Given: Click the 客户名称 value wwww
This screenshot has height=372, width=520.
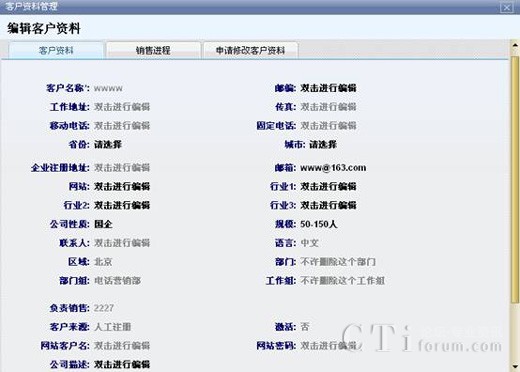Looking at the screenshot, I should (x=108, y=88).
